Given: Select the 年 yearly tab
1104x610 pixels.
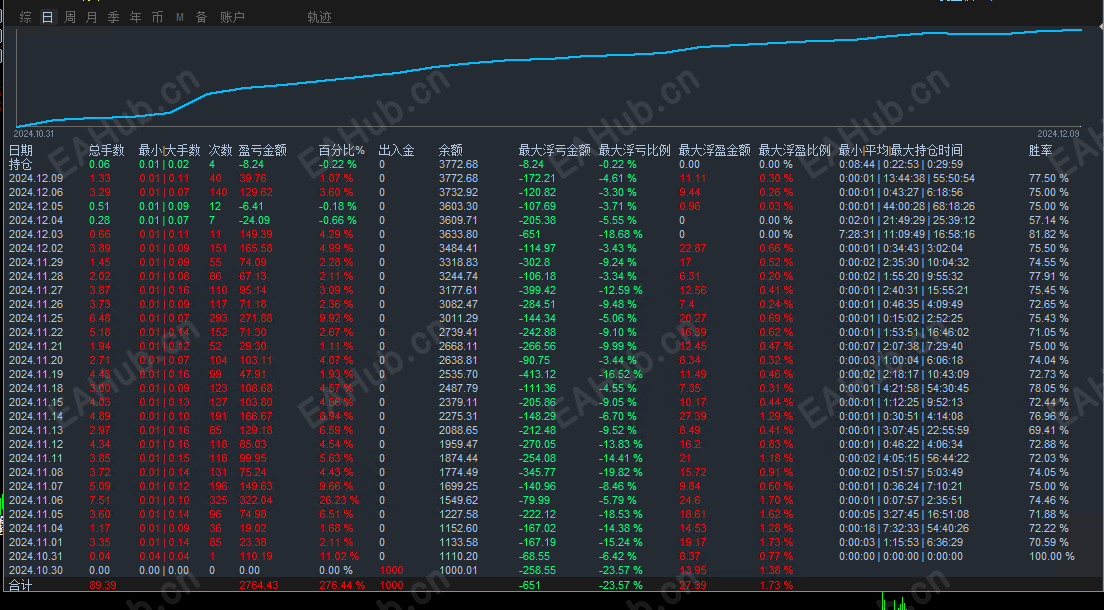Looking at the screenshot, I should tap(135, 17).
